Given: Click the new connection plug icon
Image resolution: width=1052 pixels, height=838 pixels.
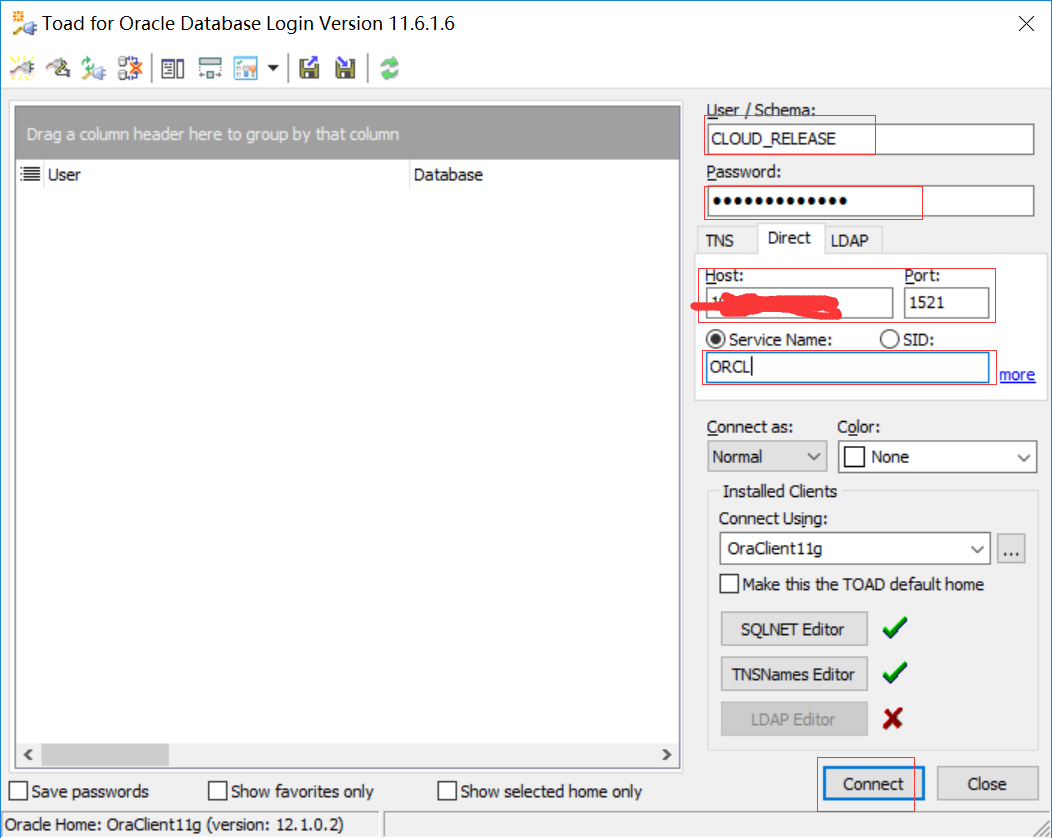Looking at the screenshot, I should pos(22,68).
